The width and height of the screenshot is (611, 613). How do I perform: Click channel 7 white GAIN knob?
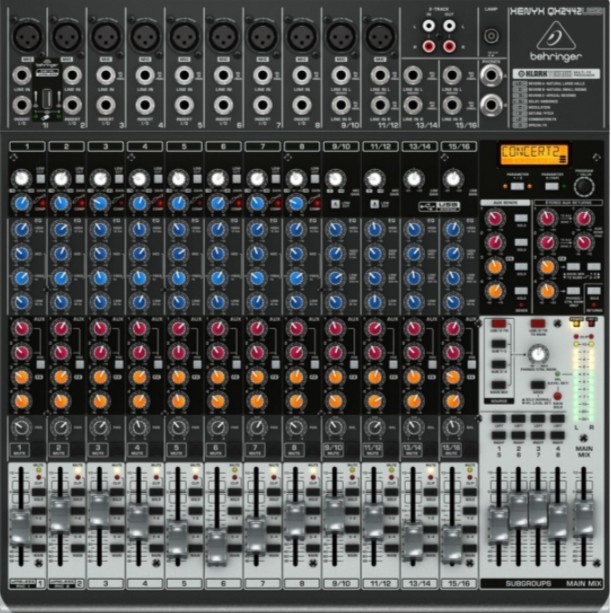(257, 179)
